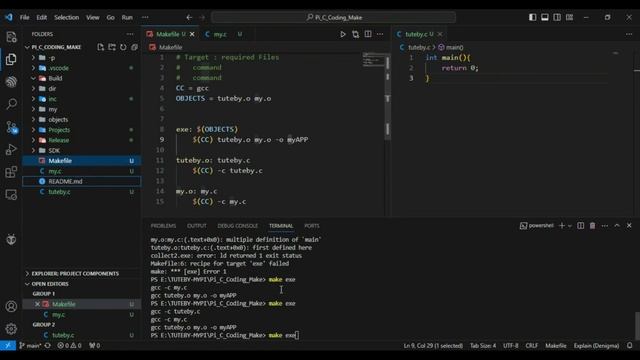
Task: Open the Search view in activity bar
Action: pyautogui.click(x=11, y=104)
